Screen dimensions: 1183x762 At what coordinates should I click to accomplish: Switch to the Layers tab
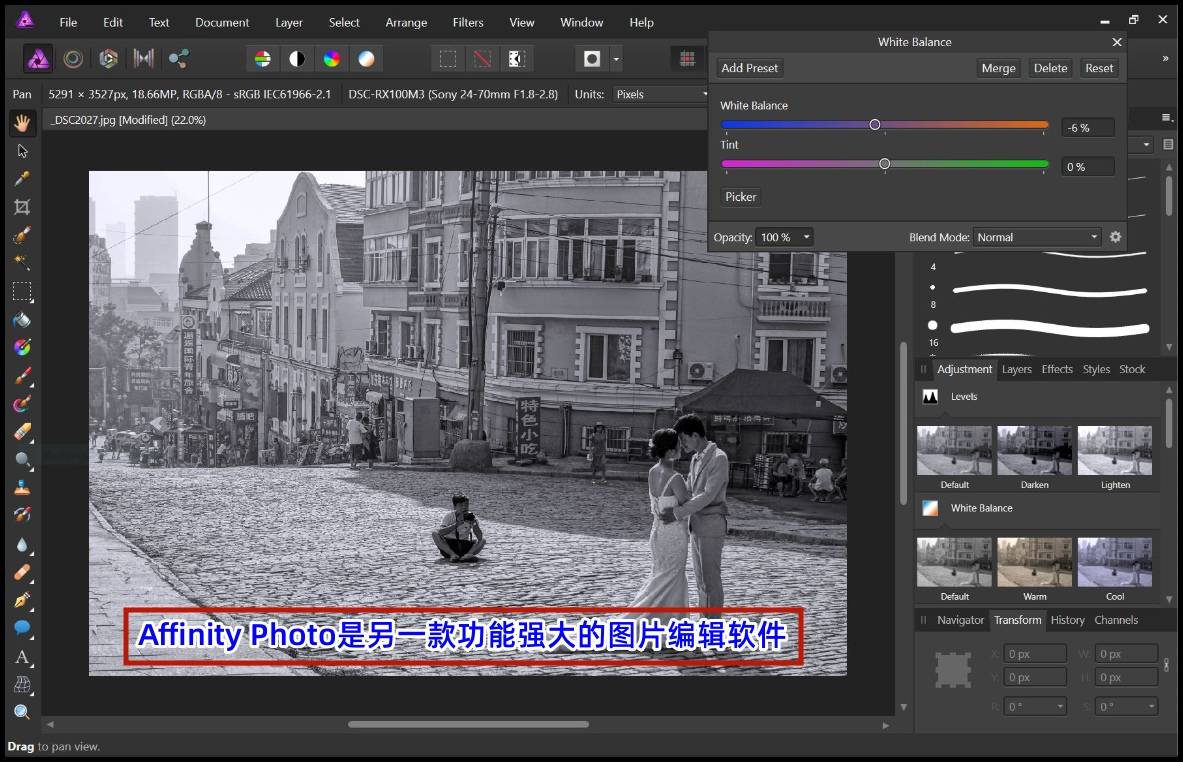(1016, 369)
